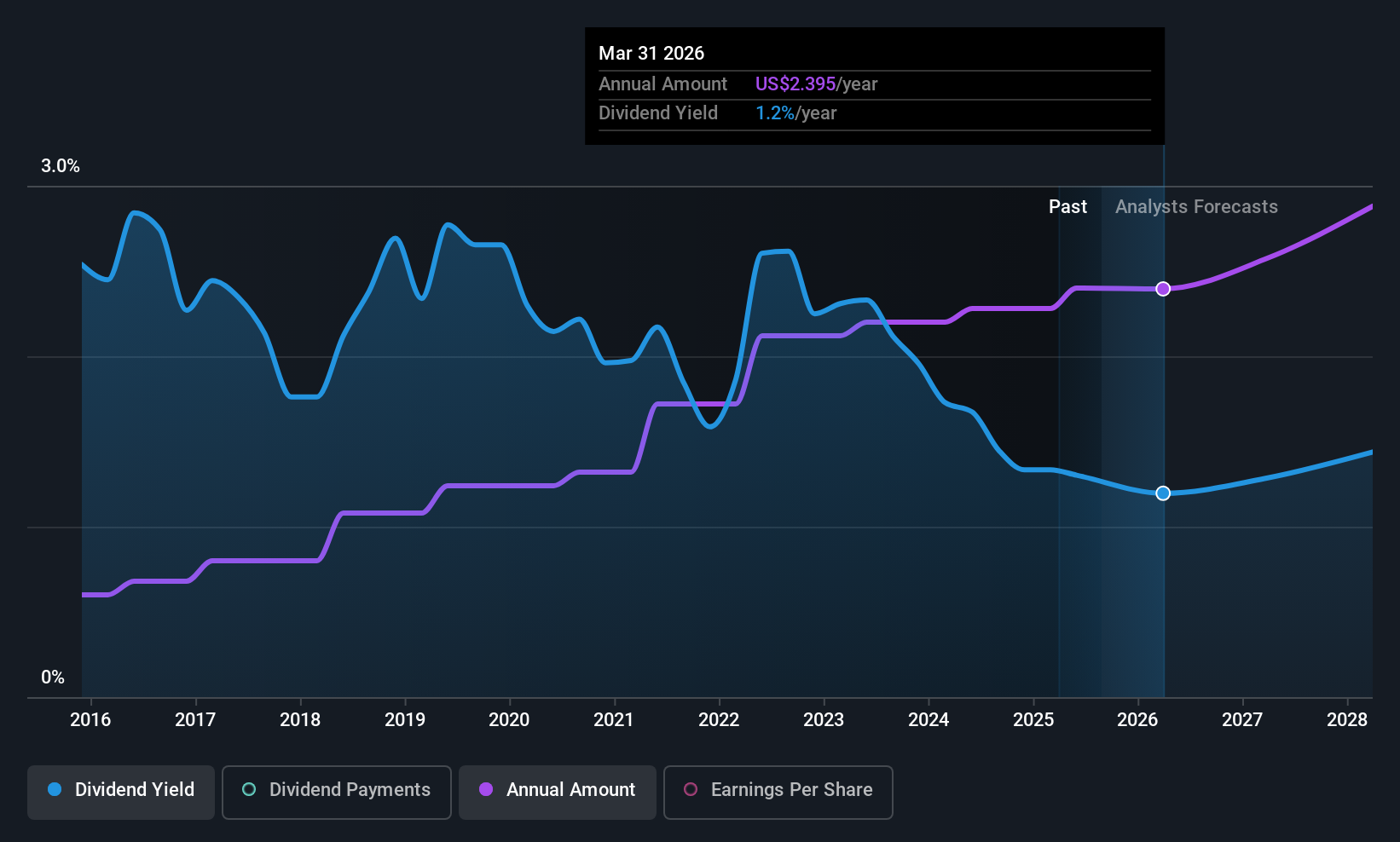Screen dimensions: 1400x842
Task: Click the 2028 x-axis label
Action: pos(1347,720)
